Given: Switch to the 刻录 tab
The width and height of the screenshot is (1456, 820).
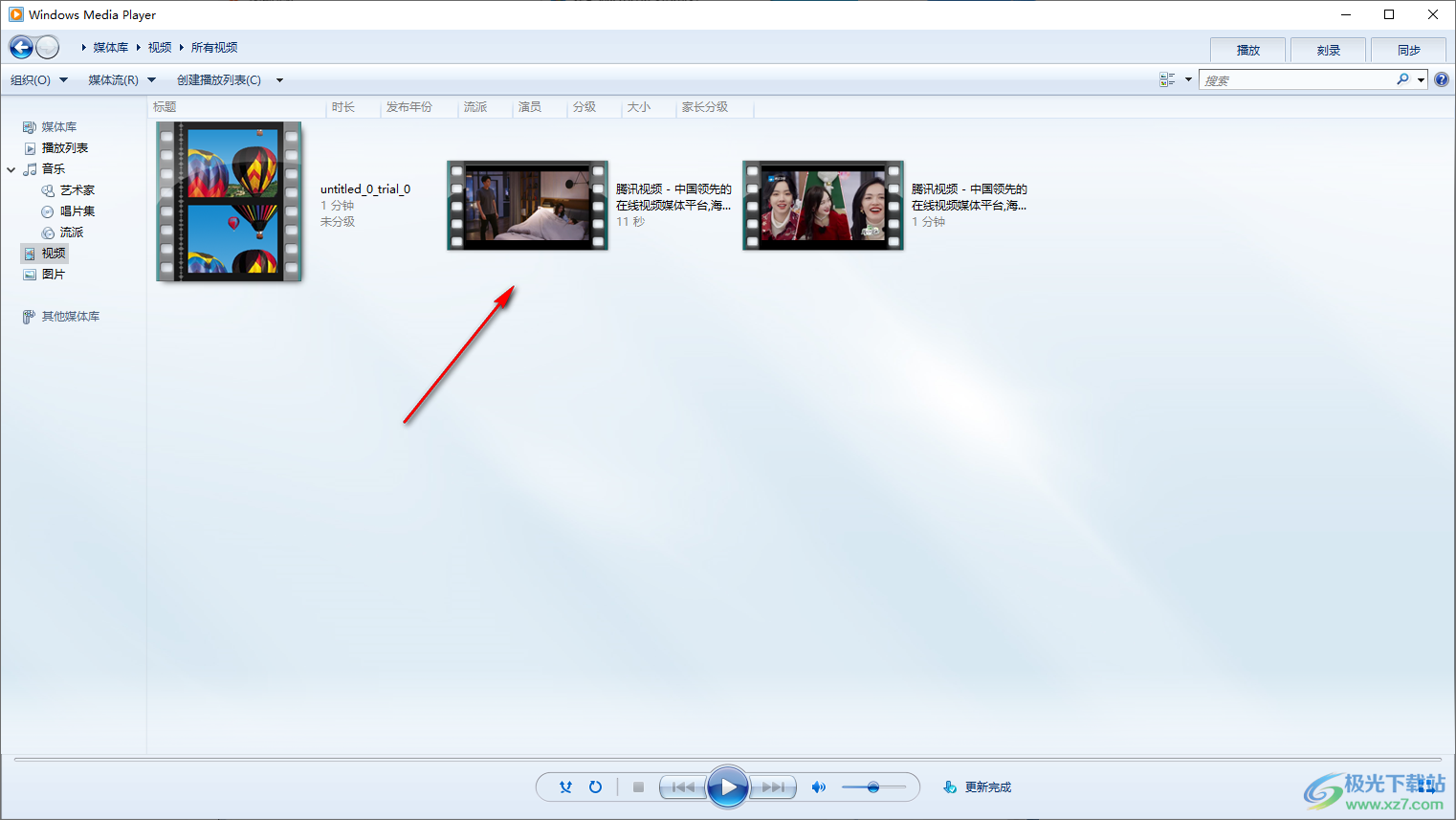Looking at the screenshot, I should [1329, 51].
